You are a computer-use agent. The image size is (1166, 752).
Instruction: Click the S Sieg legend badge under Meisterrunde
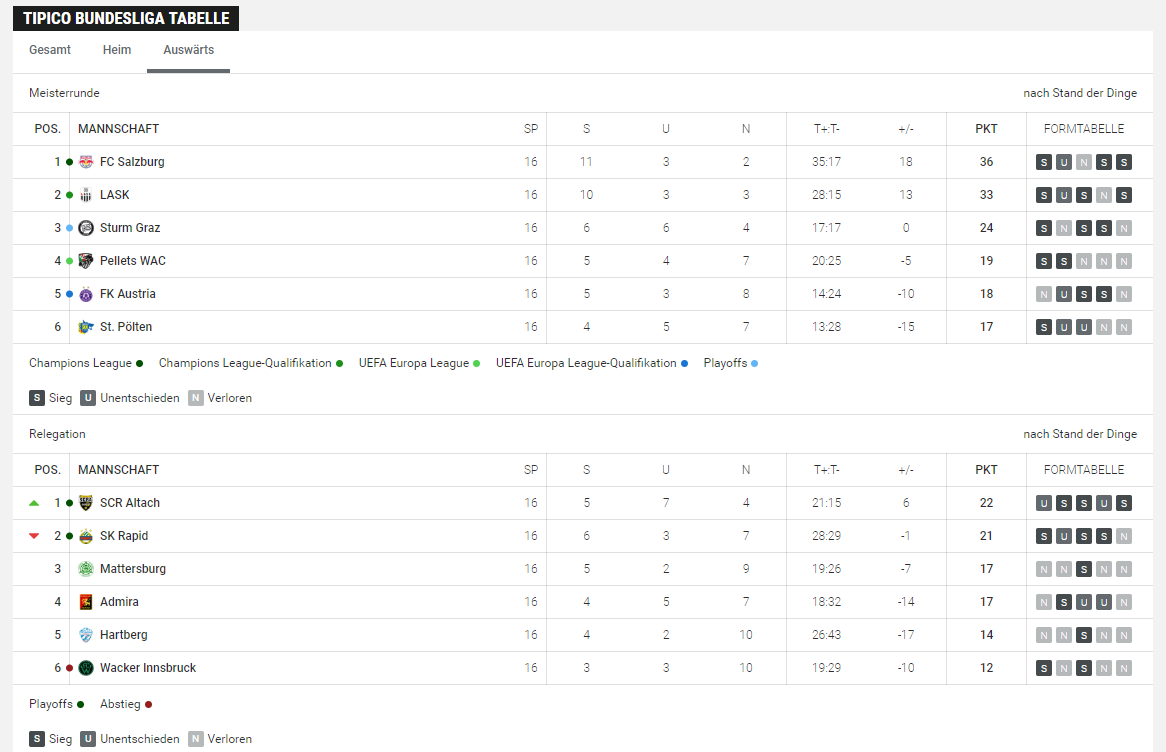[36, 398]
